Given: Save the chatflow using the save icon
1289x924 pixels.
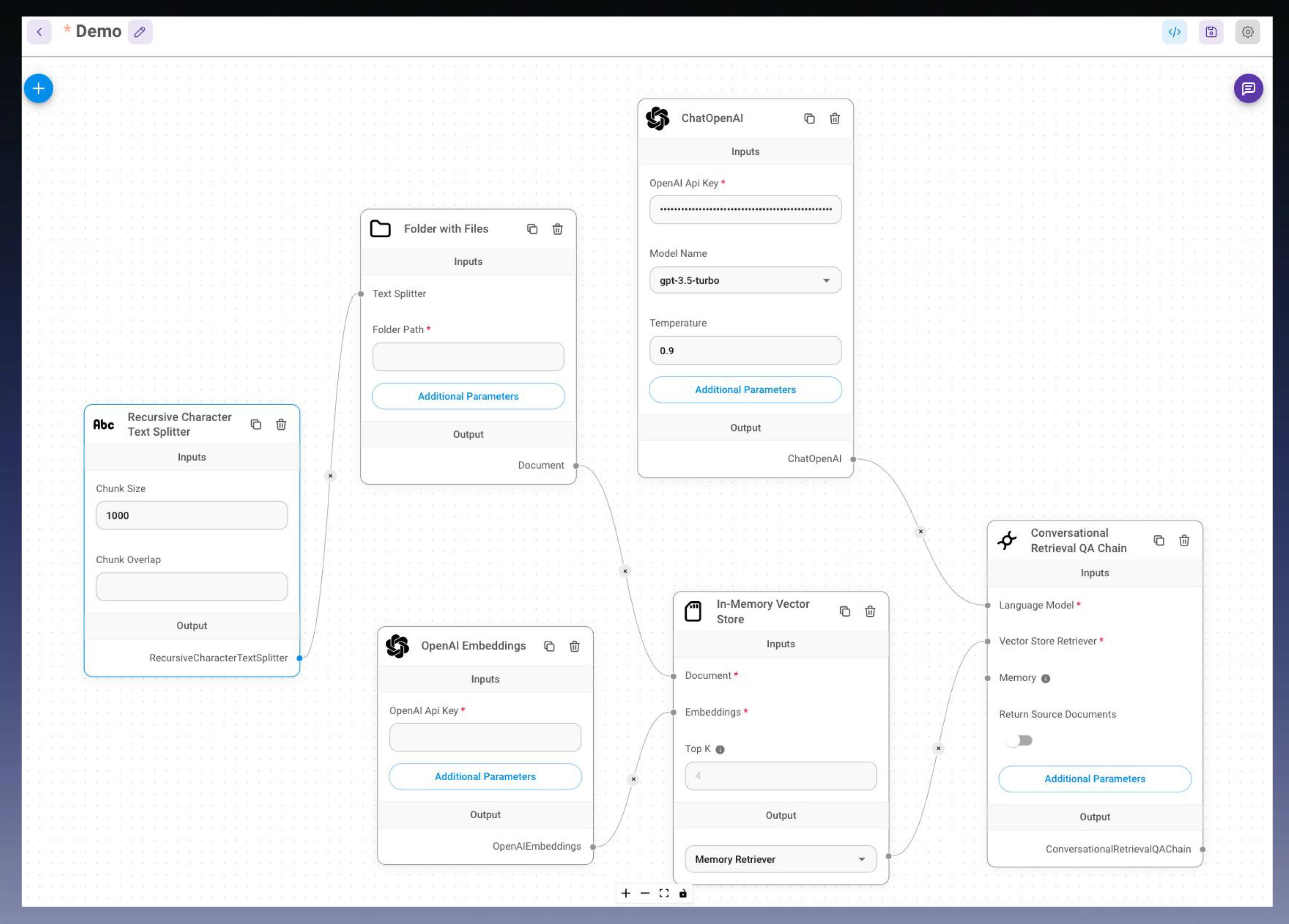Looking at the screenshot, I should 1210,32.
